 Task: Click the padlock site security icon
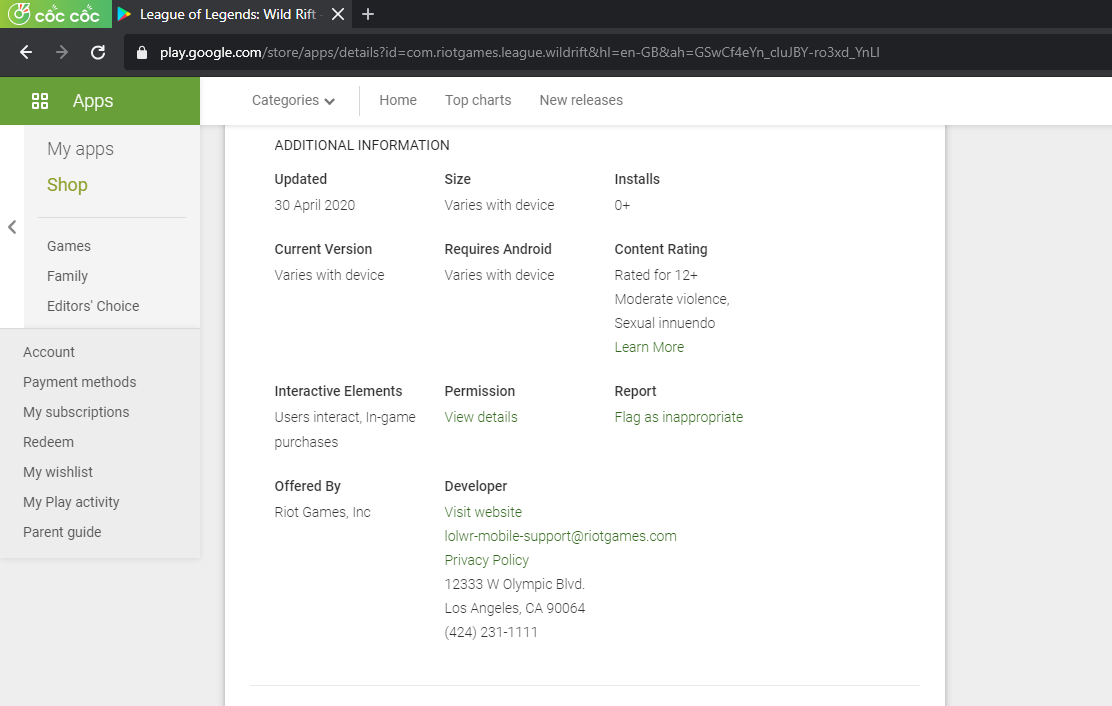[x=142, y=52]
